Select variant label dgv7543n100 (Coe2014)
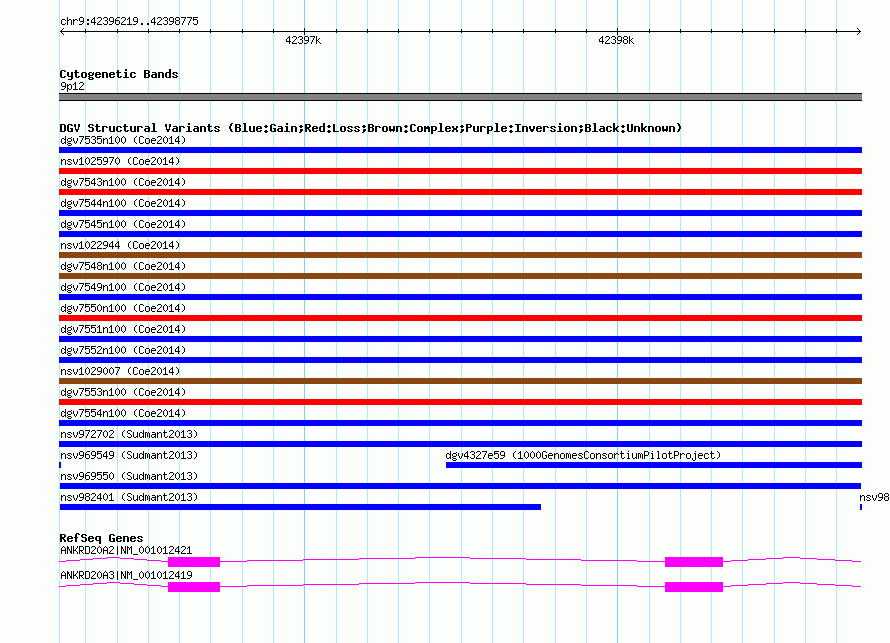 pyautogui.click(x=123, y=182)
